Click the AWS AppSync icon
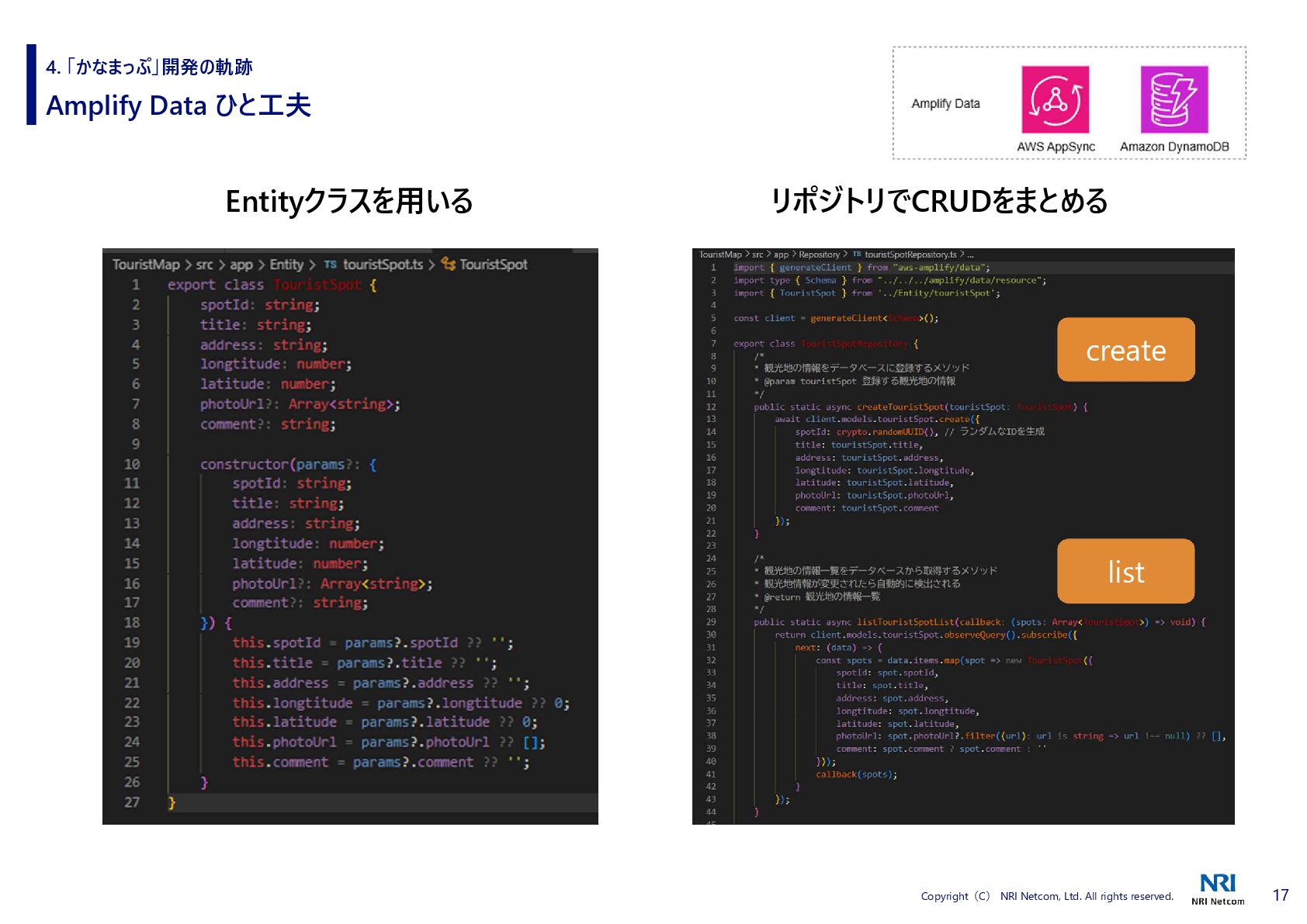The image size is (1307, 924). point(1055,99)
